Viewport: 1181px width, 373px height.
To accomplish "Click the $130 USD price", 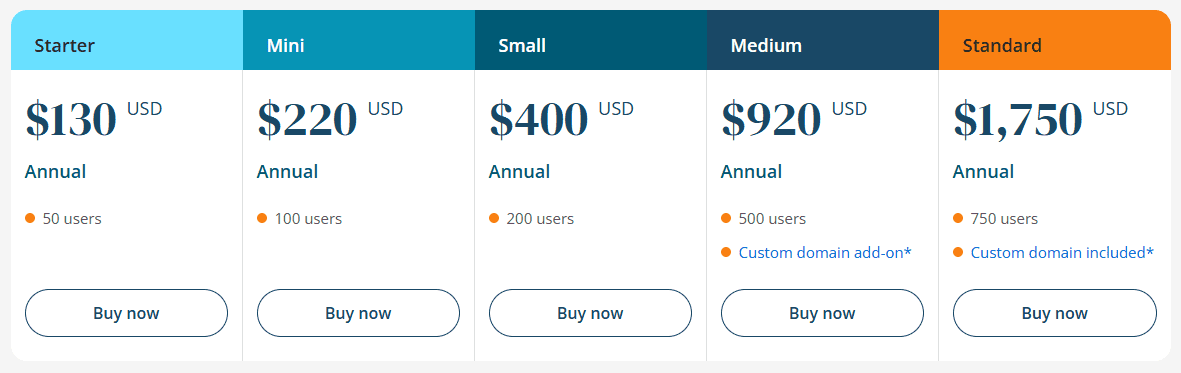I will coord(93,118).
